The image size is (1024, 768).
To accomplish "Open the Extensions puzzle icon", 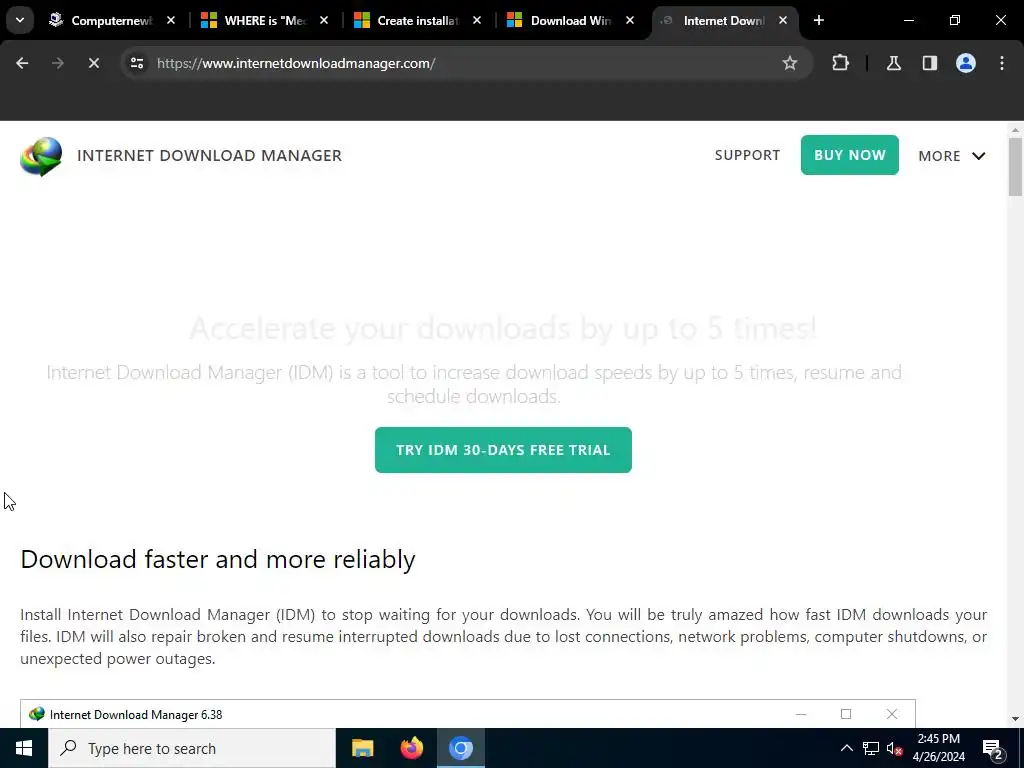I will tap(840, 63).
